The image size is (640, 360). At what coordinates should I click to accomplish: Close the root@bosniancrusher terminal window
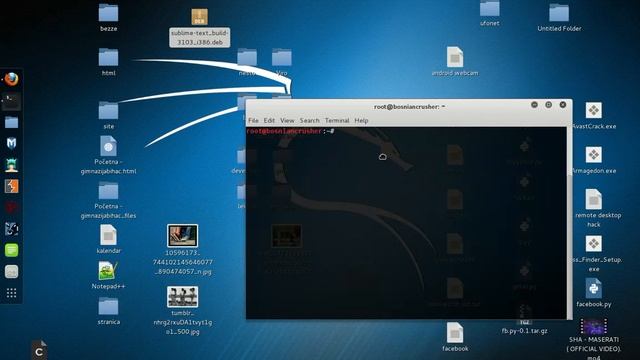(x=562, y=105)
